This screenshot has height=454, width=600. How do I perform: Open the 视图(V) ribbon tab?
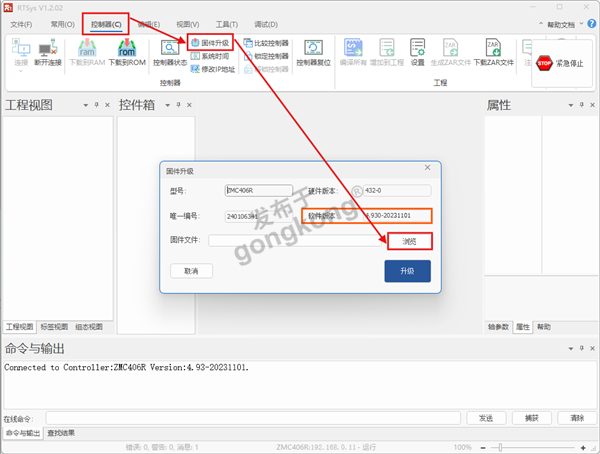point(188,24)
